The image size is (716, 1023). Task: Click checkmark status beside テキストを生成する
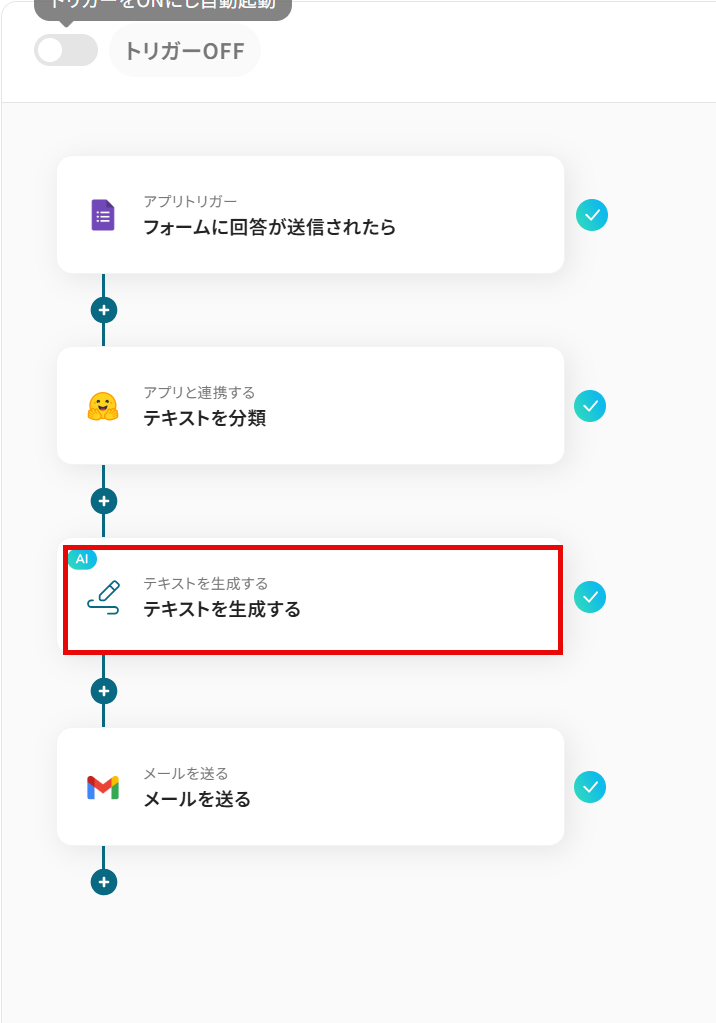click(x=590, y=597)
